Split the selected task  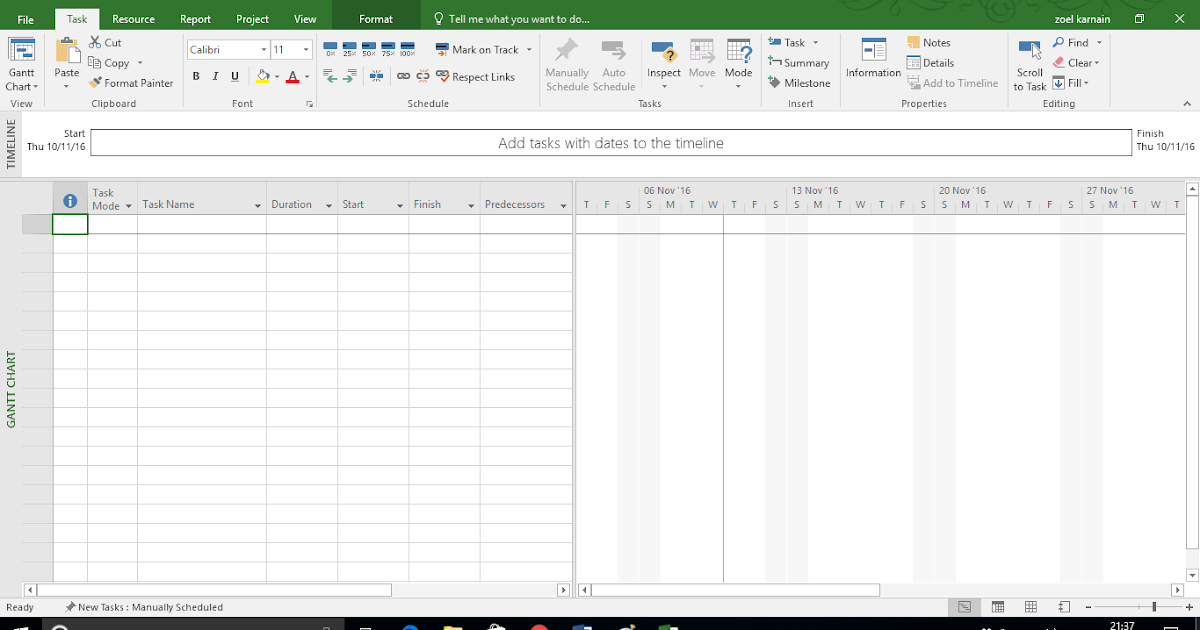point(375,76)
